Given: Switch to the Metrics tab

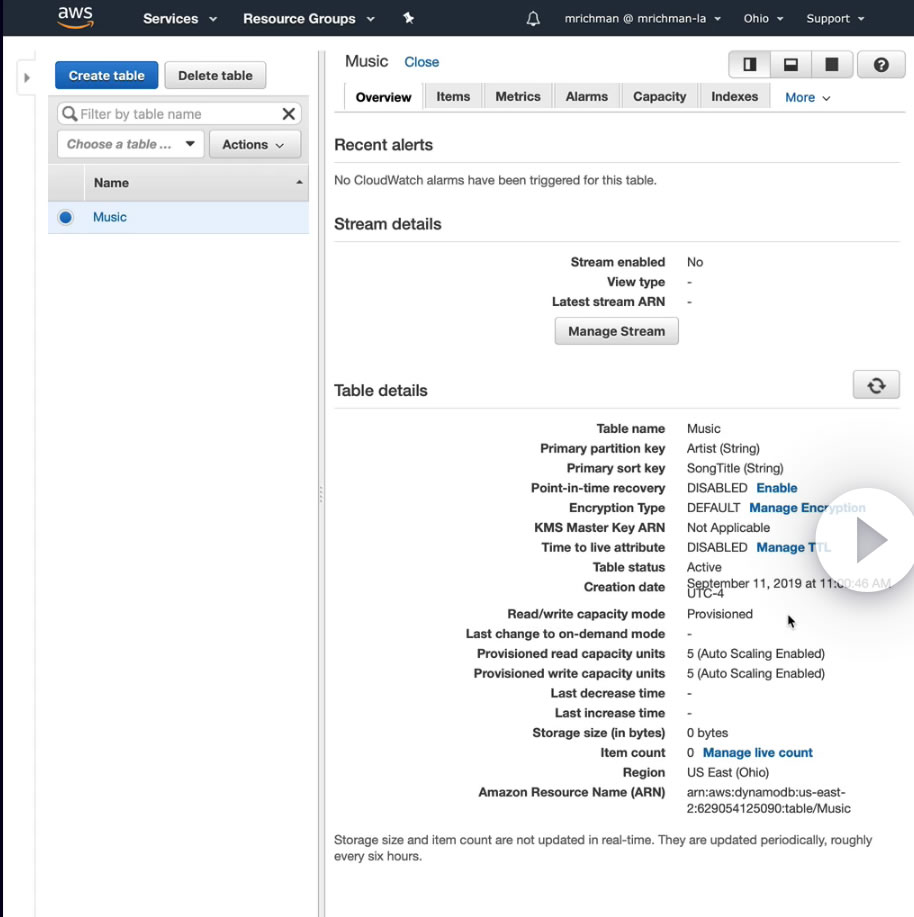Looking at the screenshot, I should (x=518, y=96).
